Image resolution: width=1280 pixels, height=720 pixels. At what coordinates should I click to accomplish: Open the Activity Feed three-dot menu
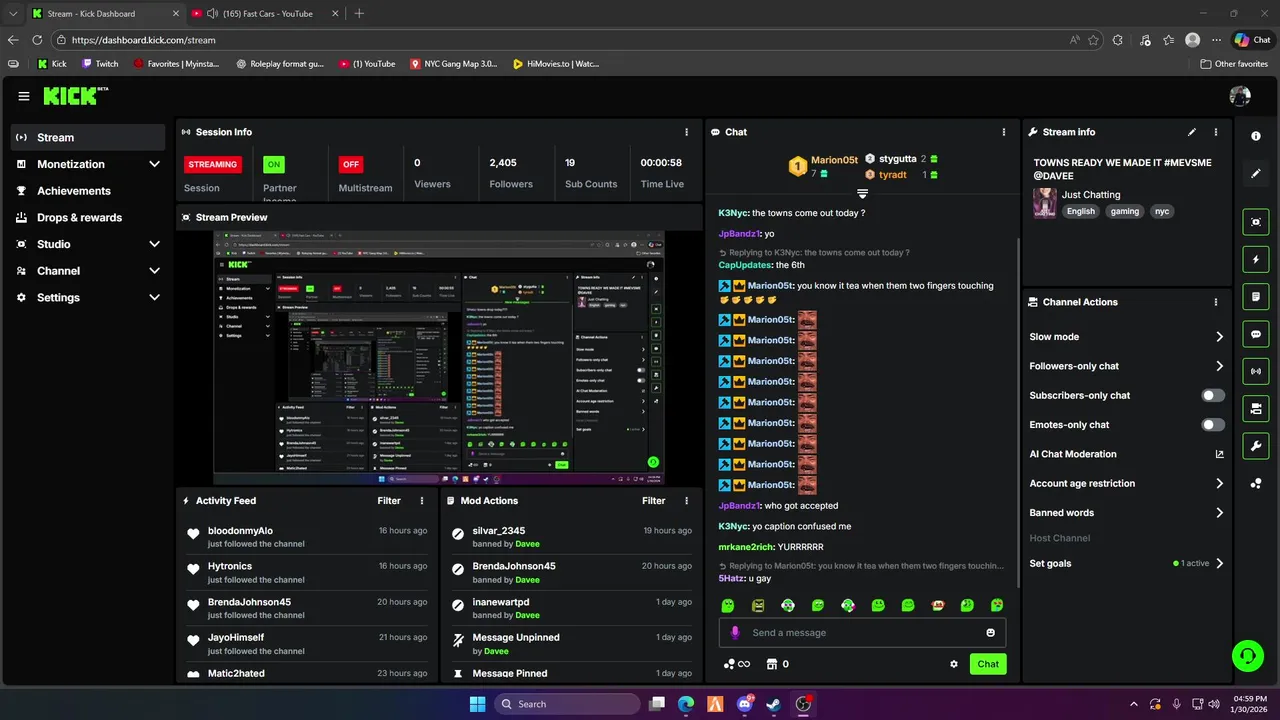[x=422, y=501]
